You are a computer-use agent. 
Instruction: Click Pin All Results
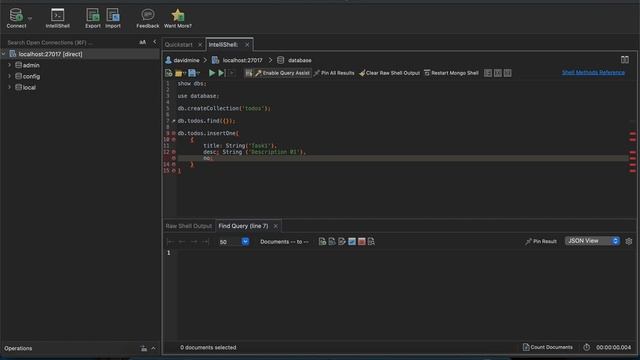click(x=334, y=73)
